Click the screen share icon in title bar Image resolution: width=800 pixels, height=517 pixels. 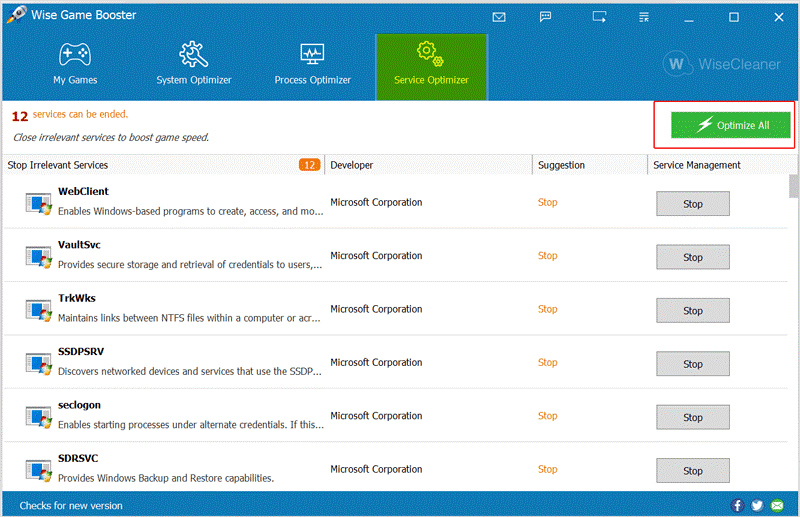(599, 17)
